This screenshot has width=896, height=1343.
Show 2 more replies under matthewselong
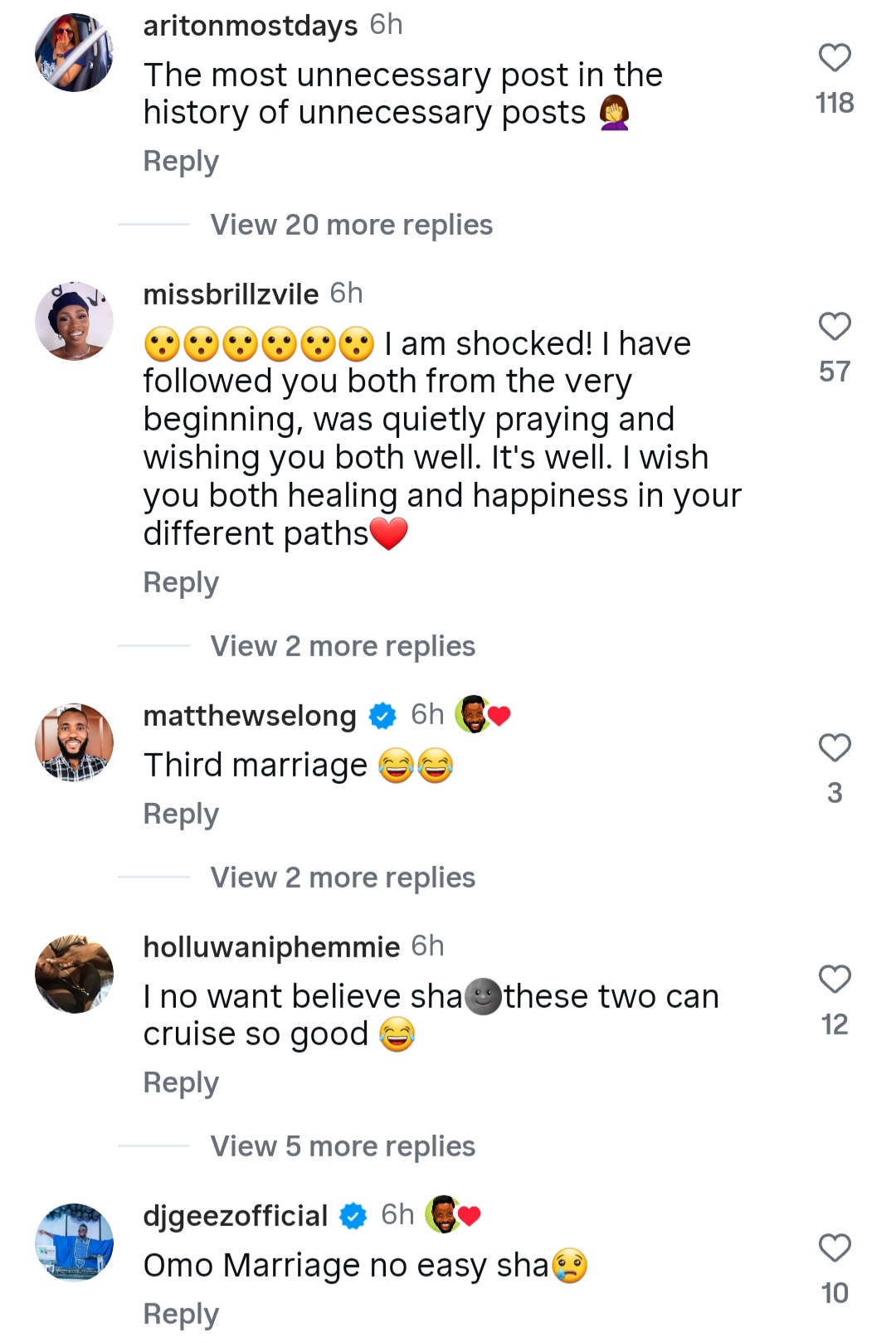coord(342,878)
